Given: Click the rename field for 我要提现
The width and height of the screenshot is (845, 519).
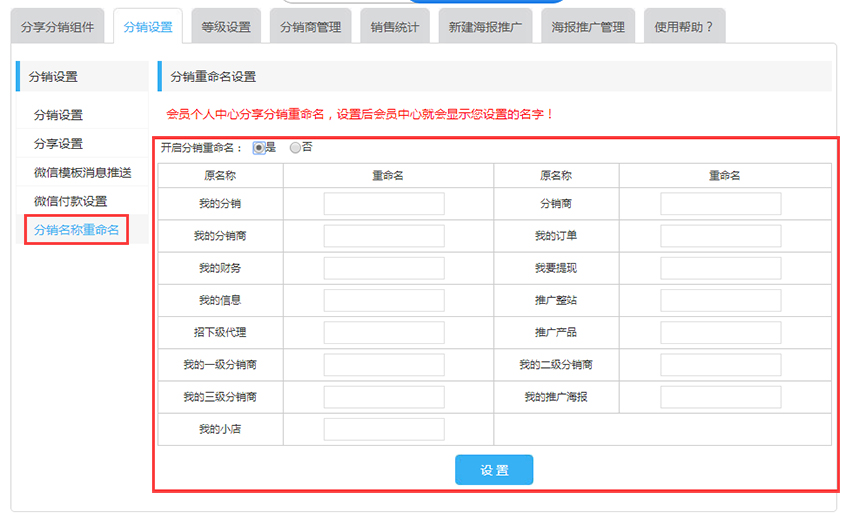Looking at the screenshot, I should [720, 268].
